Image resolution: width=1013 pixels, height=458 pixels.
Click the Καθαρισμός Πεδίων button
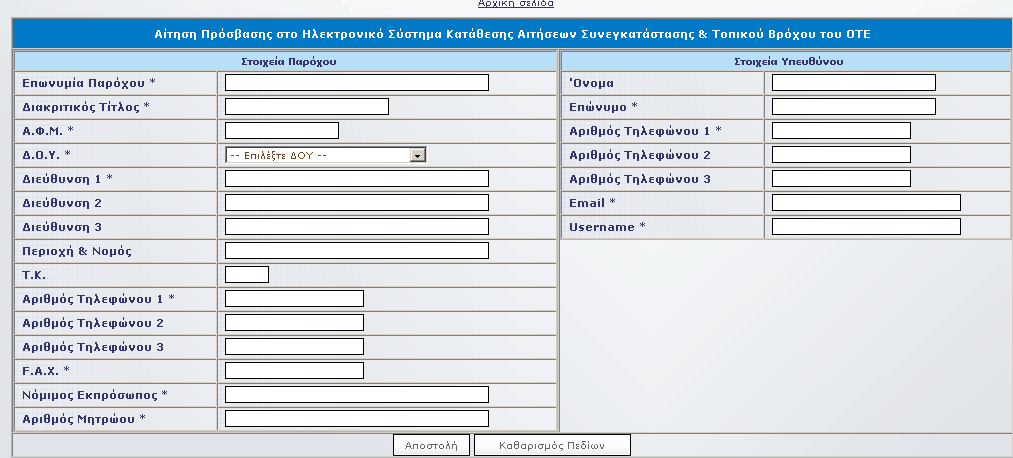[x=552, y=445]
